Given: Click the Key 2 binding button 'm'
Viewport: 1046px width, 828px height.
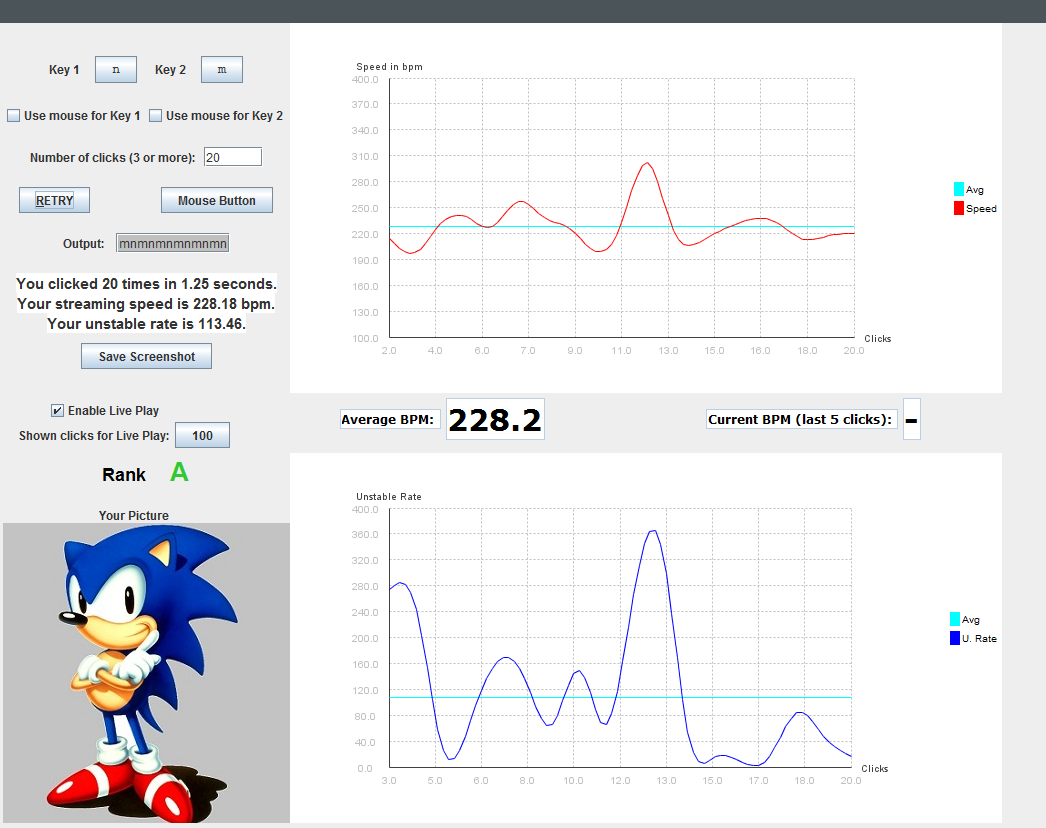Looking at the screenshot, I should point(222,69).
